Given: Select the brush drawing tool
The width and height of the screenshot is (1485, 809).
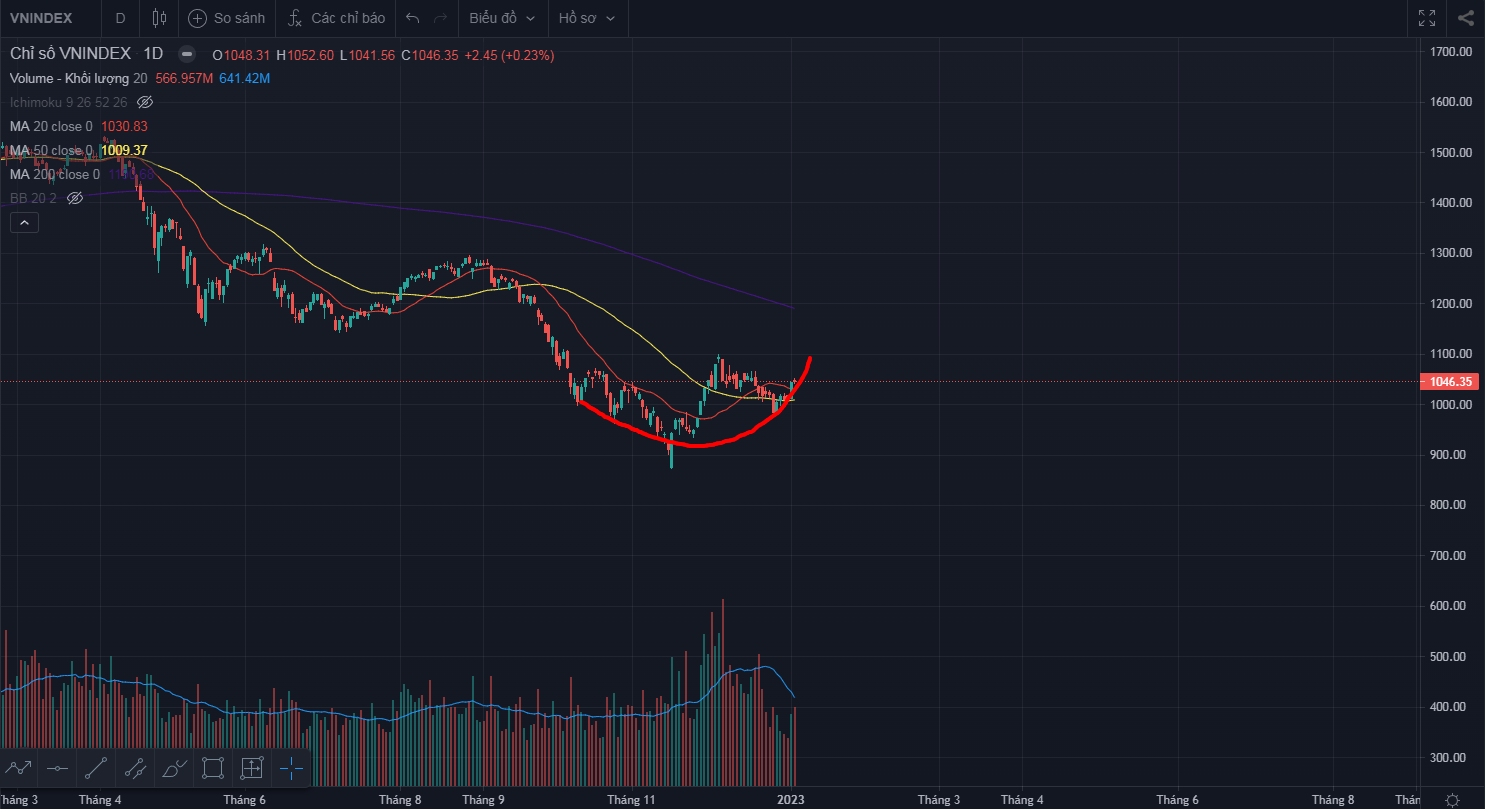Looking at the screenshot, I should pos(173,768).
